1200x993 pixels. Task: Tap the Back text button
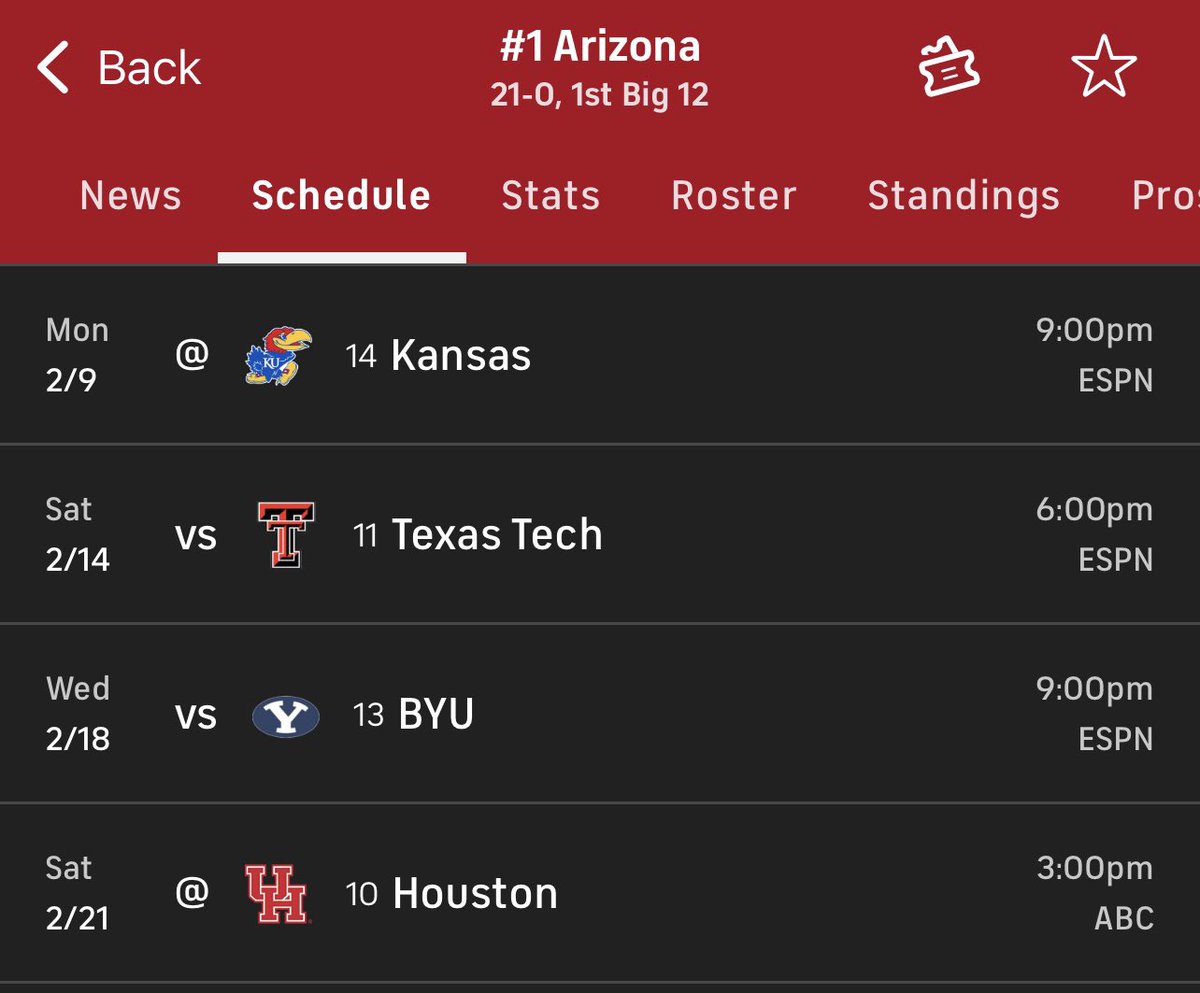point(149,68)
